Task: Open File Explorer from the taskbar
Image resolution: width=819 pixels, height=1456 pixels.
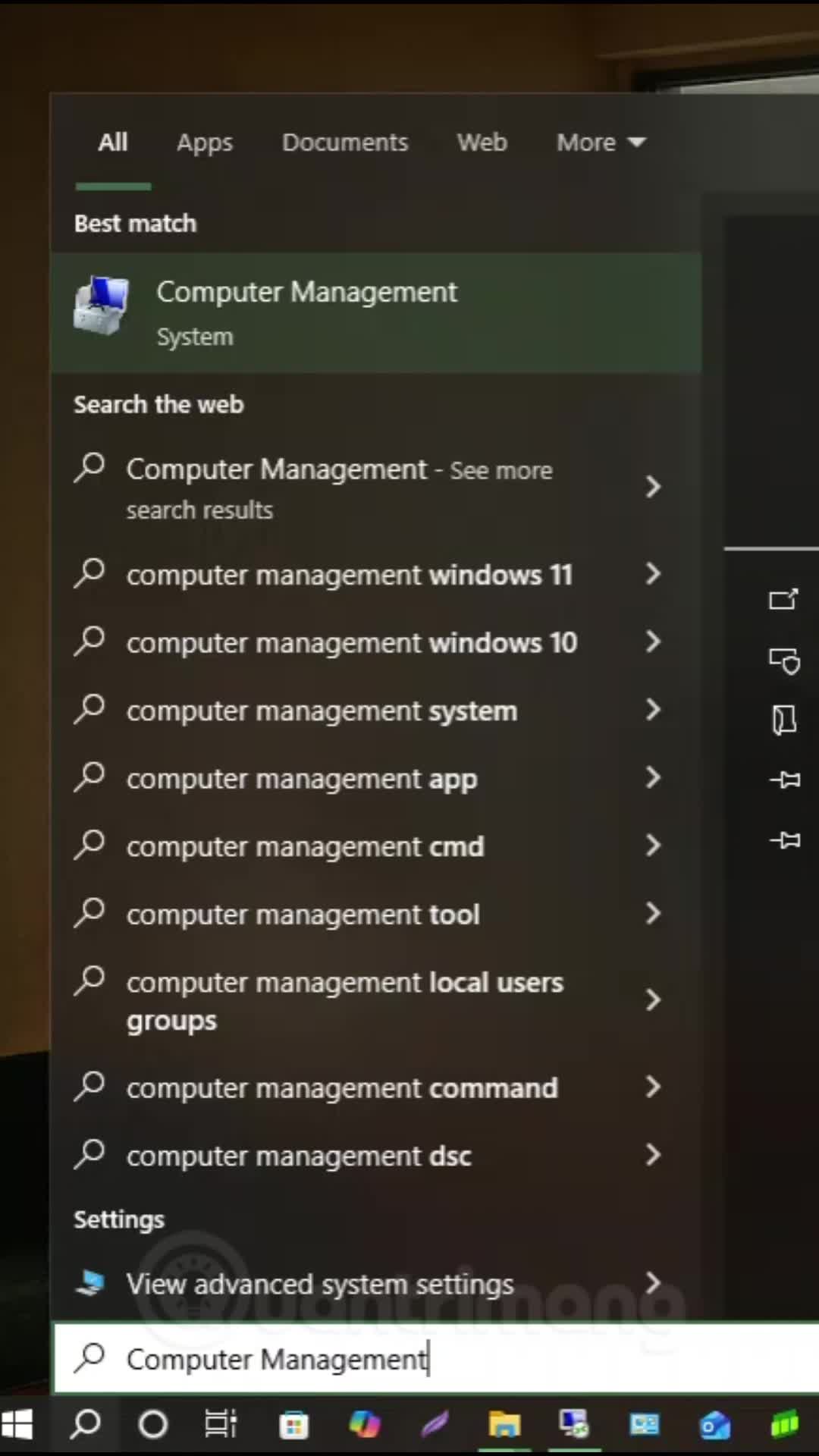Action: pyautogui.click(x=504, y=1424)
